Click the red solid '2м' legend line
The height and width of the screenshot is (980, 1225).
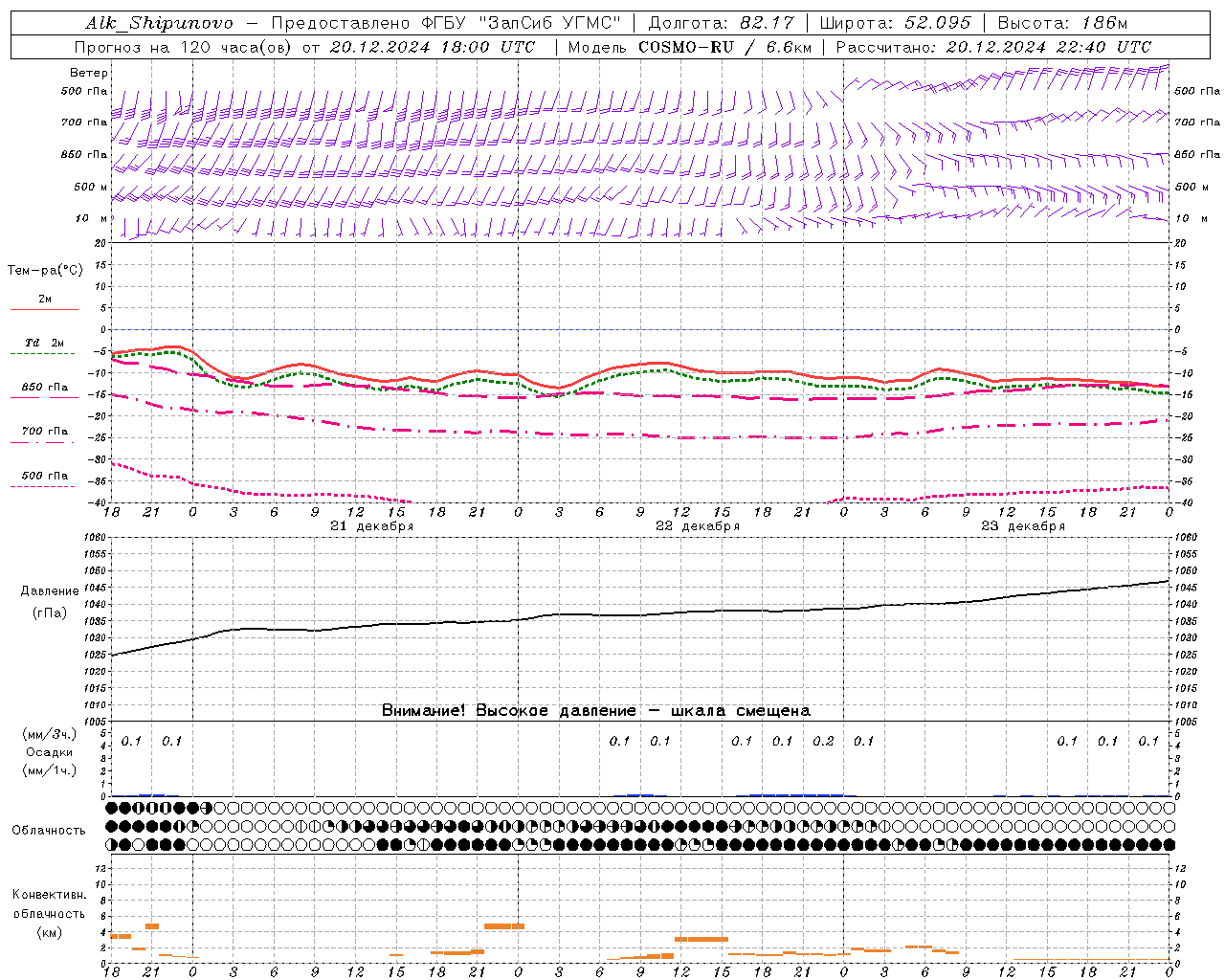44,309
